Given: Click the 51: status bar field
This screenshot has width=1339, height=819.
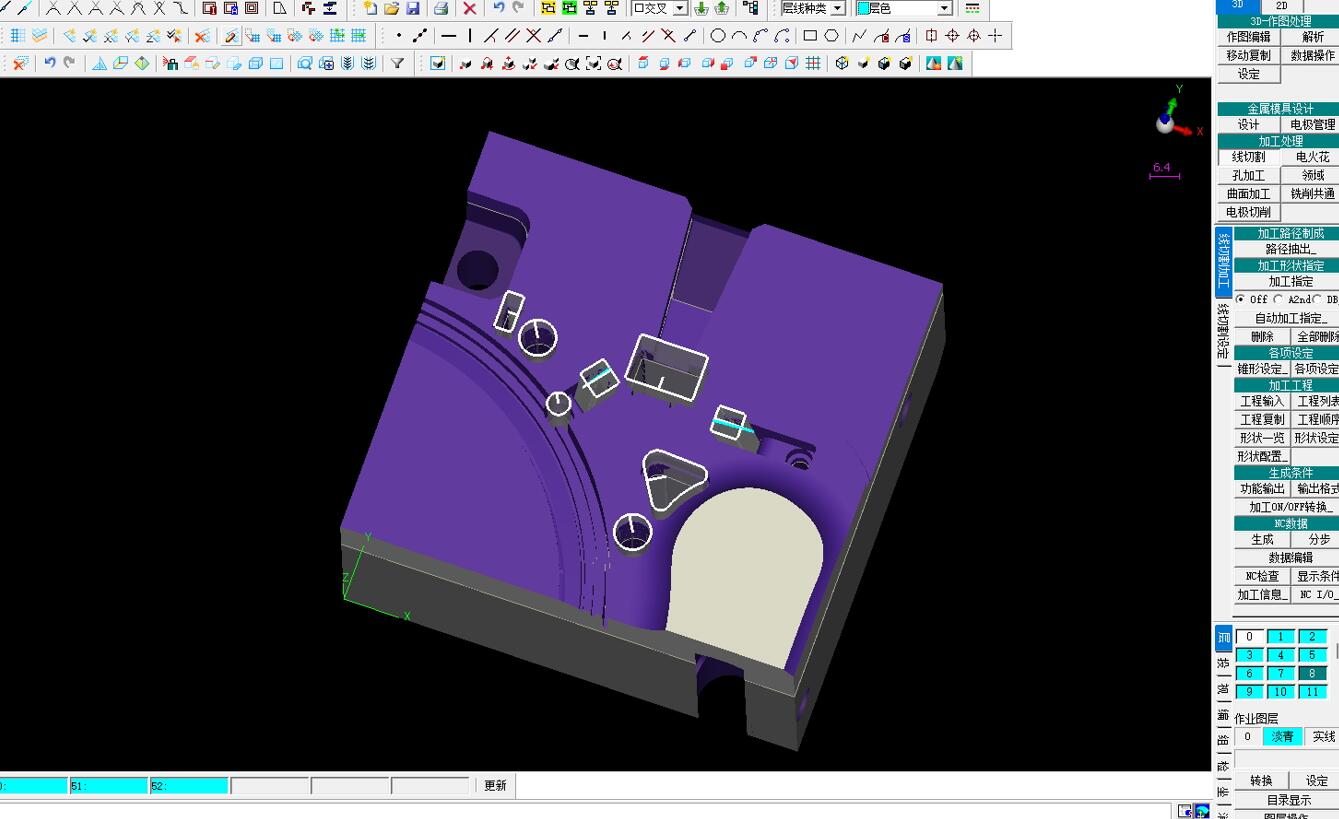Looking at the screenshot, I should (109, 786).
